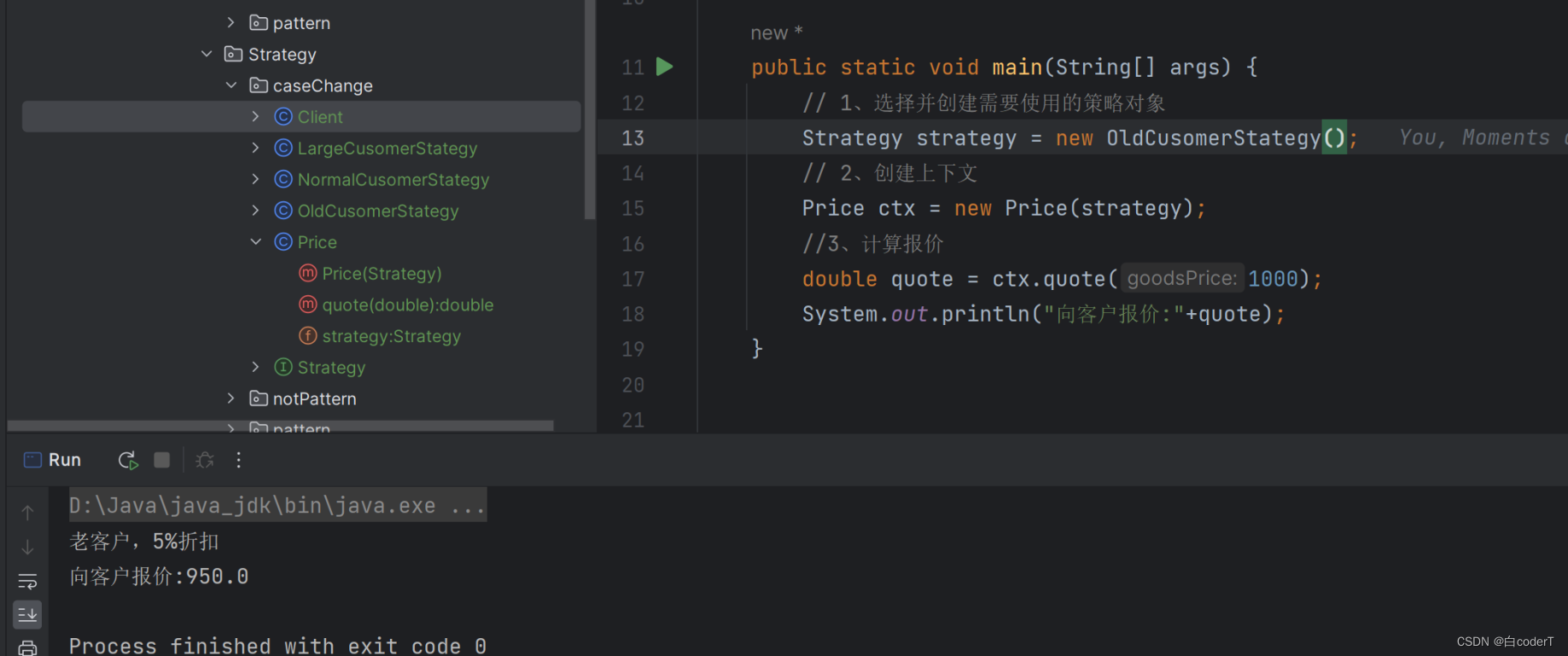The height and width of the screenshot is (656, 1568).
Task: Expand the top pattern folder
Action: click(x=230, y=22)
